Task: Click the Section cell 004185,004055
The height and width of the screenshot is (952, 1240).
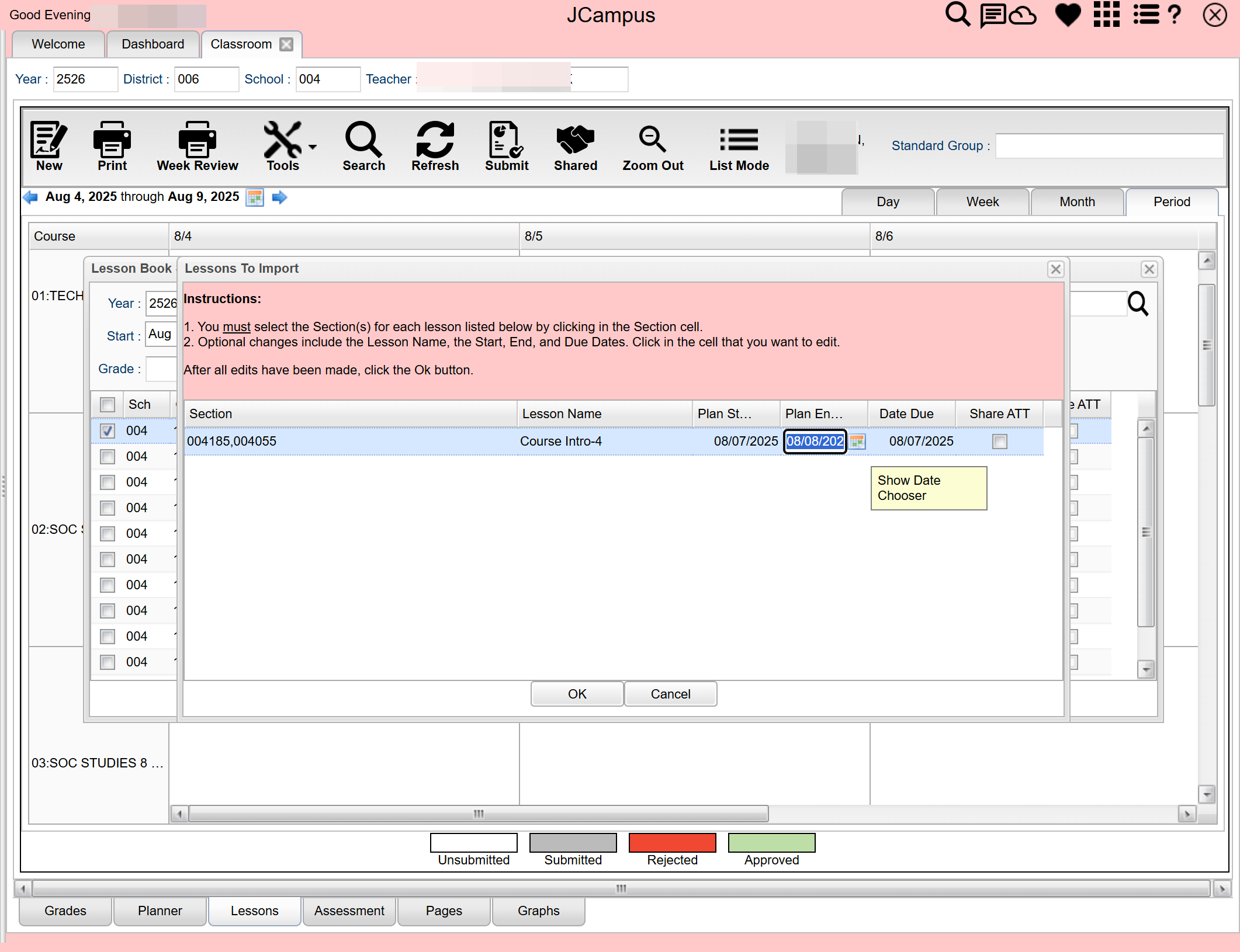Action: [x=351, y=442]
